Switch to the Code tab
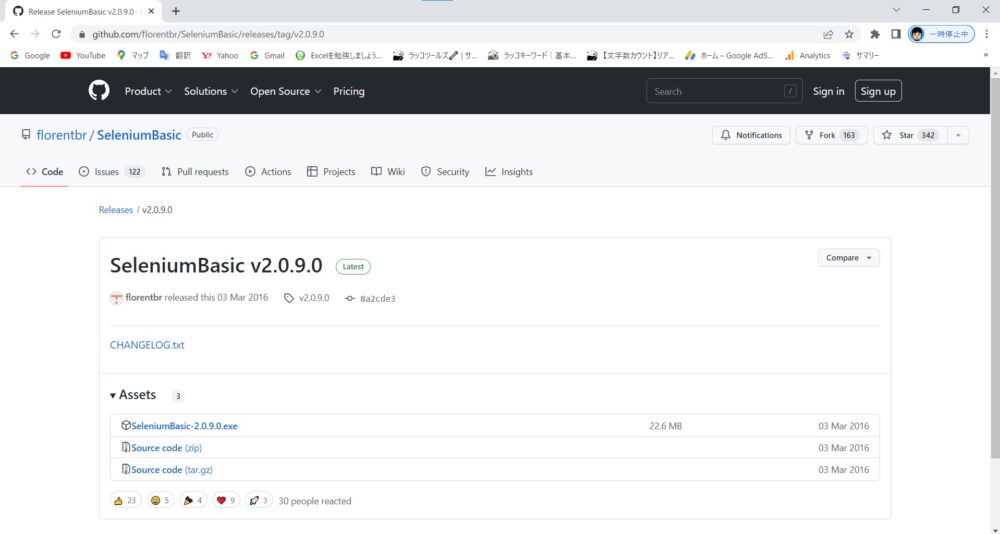This screenshot has width=1000, height=534. point(44,172)
